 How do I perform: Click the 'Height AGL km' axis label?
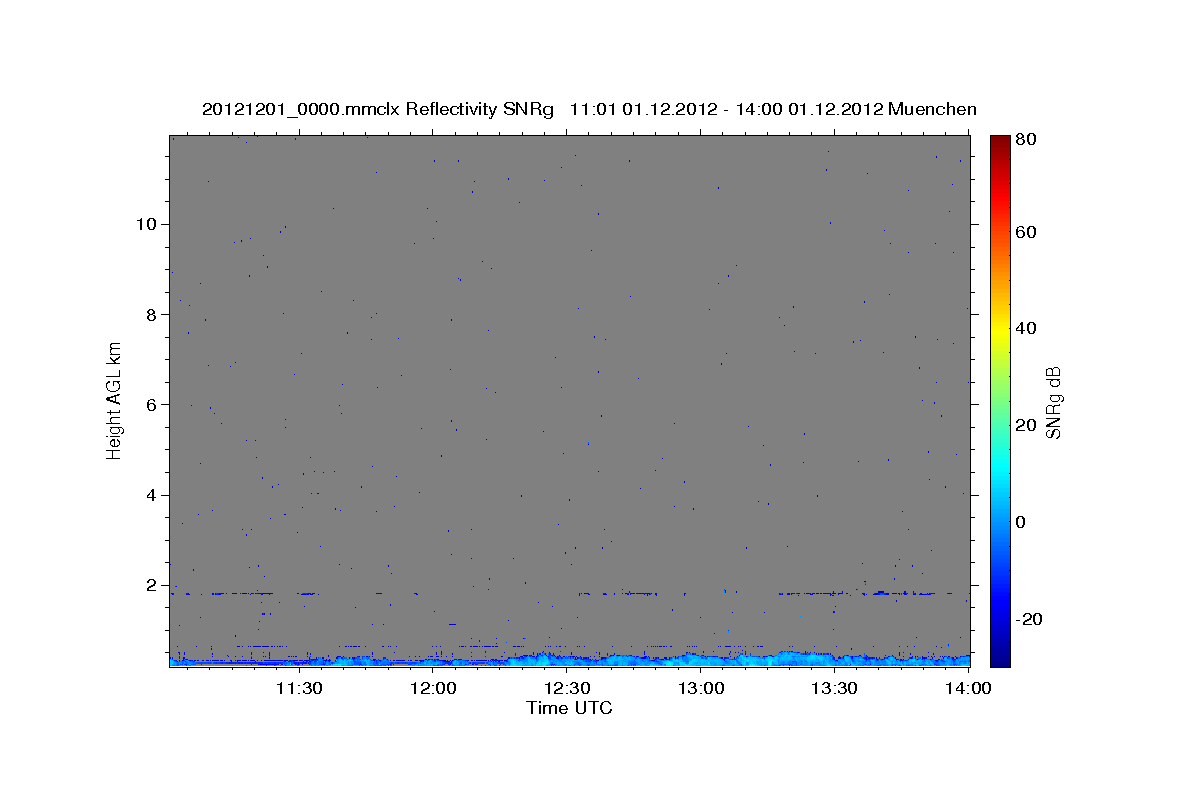click(115, 399)
